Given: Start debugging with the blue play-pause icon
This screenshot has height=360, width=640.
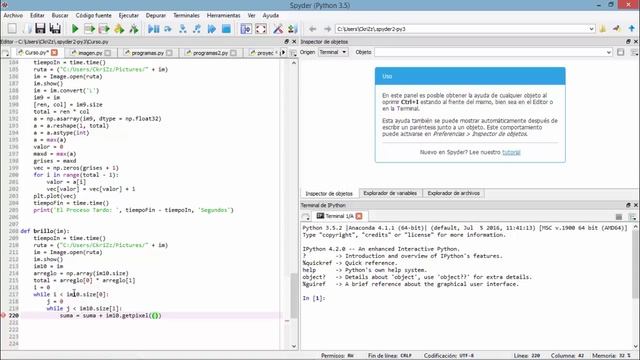Looking at the screenshot, I should click(x=153, y=29).
